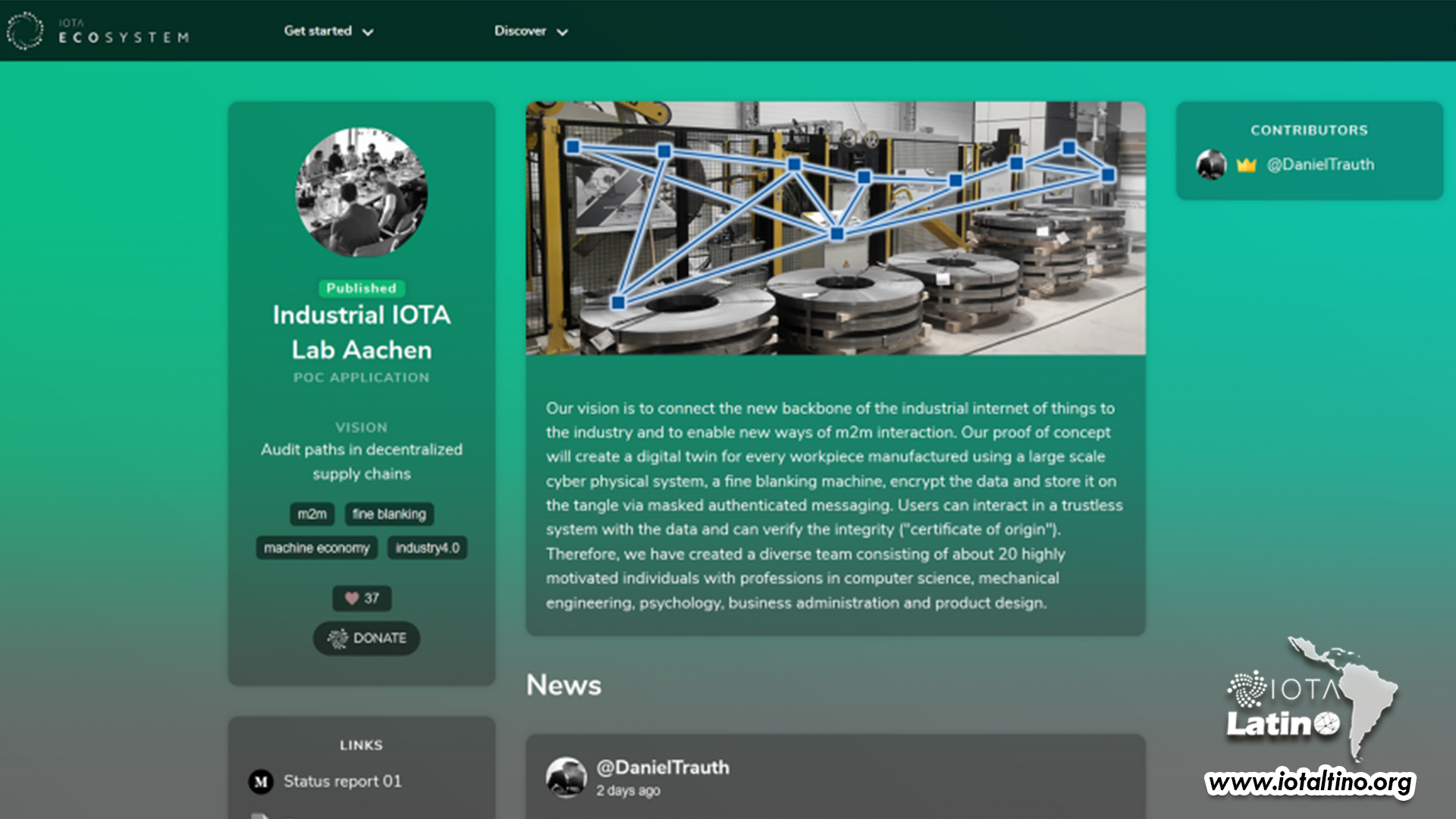Click the Medium icon beside Status report 01
The image size is (1456, 819).
coord(261,781)
